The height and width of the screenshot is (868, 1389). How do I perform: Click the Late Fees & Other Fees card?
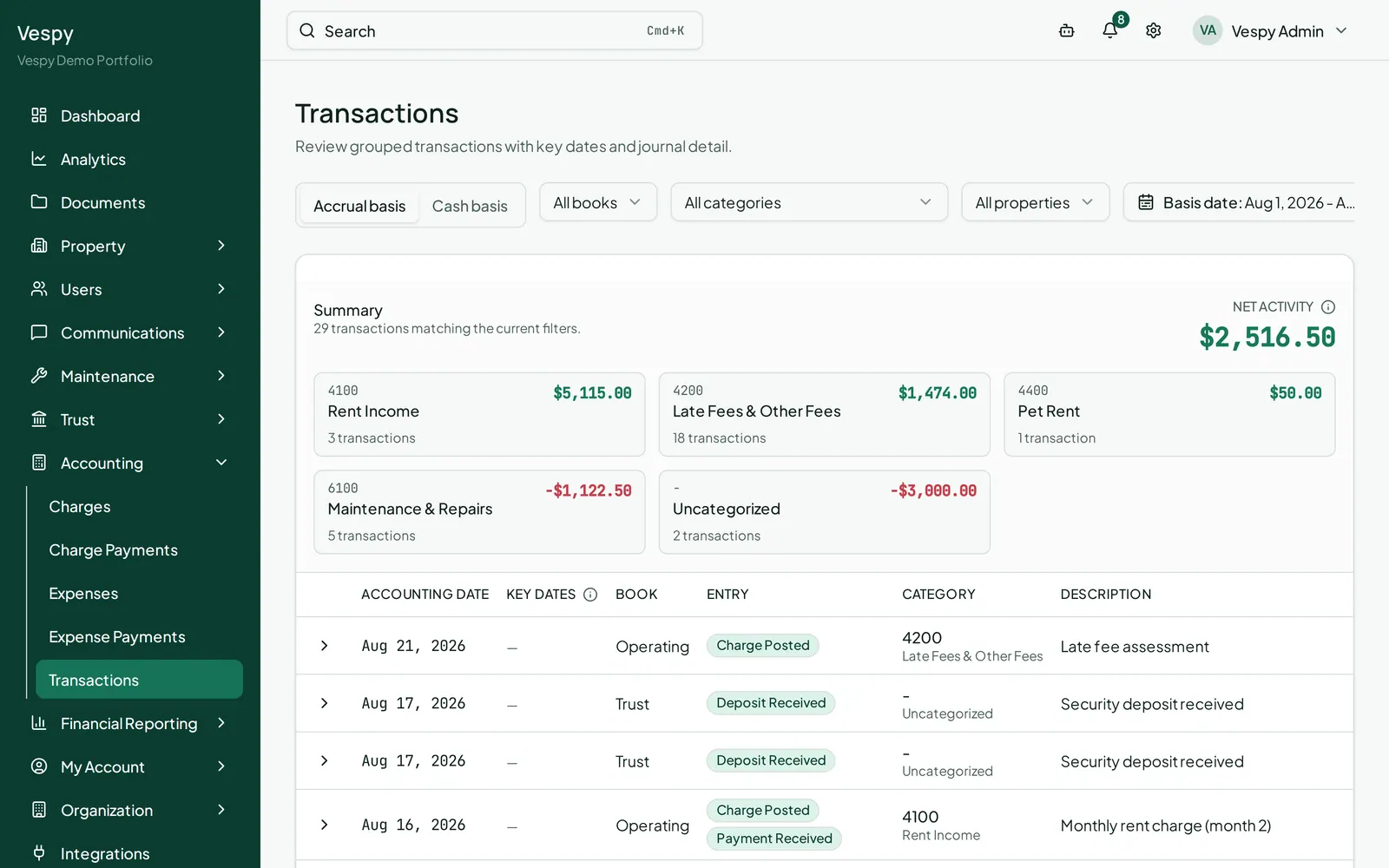(x=825, y=415)
